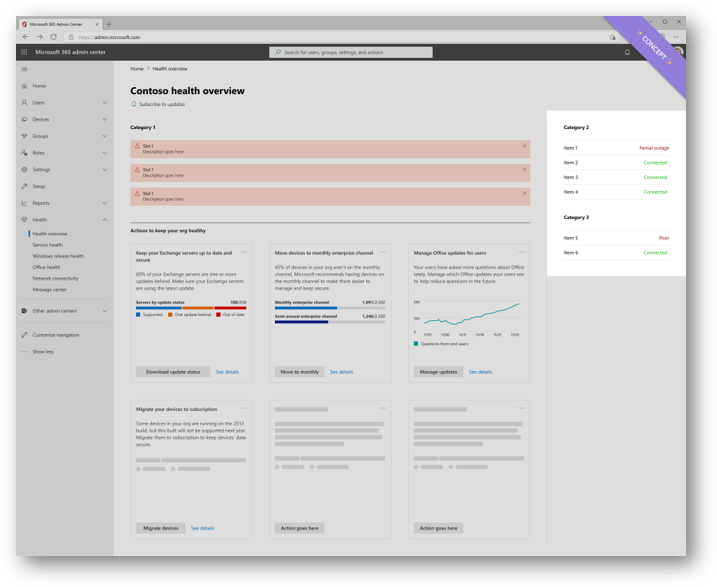Screen dimensions: 717x587
Task: Click Home breadcrumb link
Action: point(137,69)
